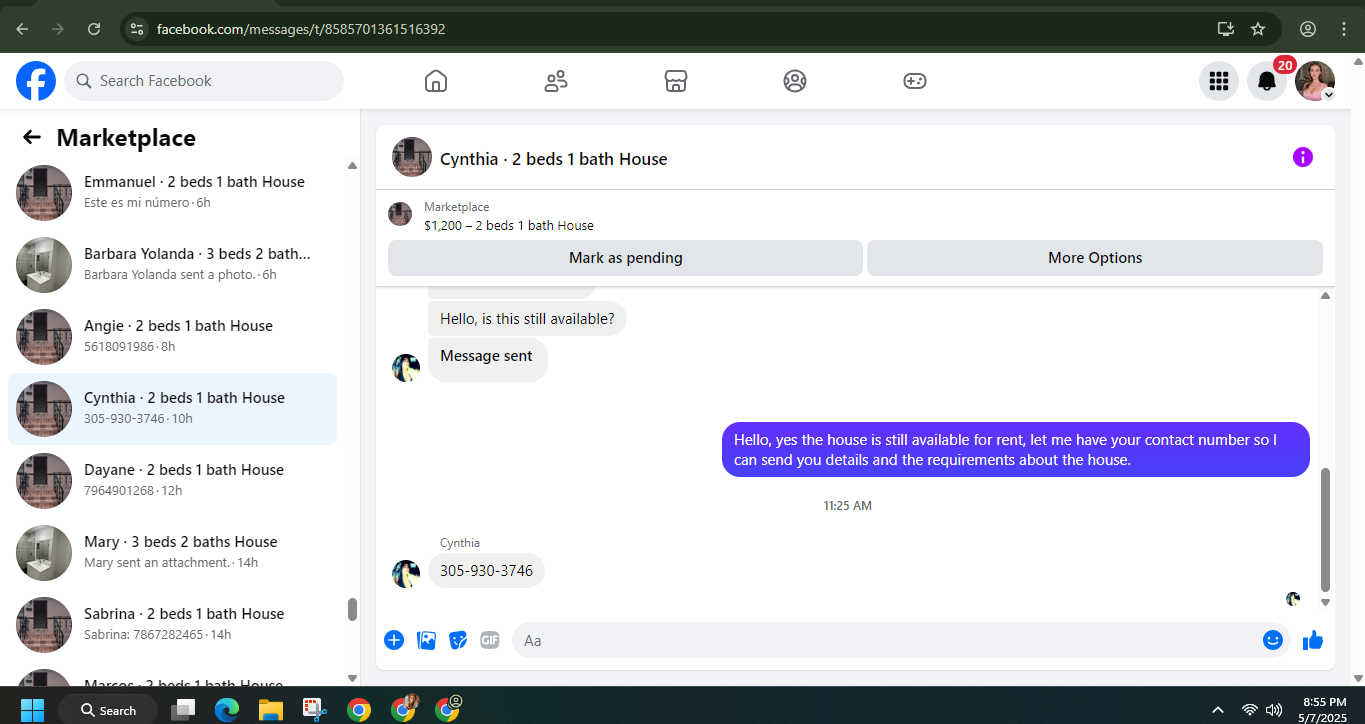Open the purple conversation information icon
The height and width of the screenshot is (724, 1365).
point(1303,157)
